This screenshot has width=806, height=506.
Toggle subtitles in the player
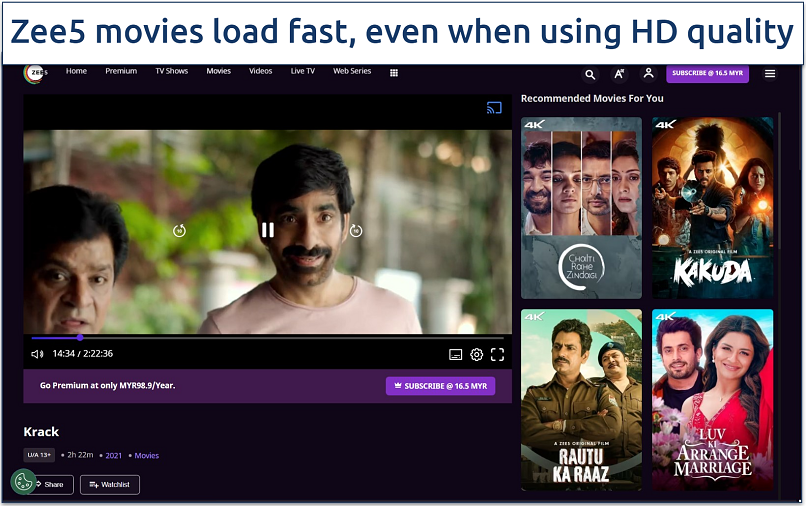pos(455,354)
